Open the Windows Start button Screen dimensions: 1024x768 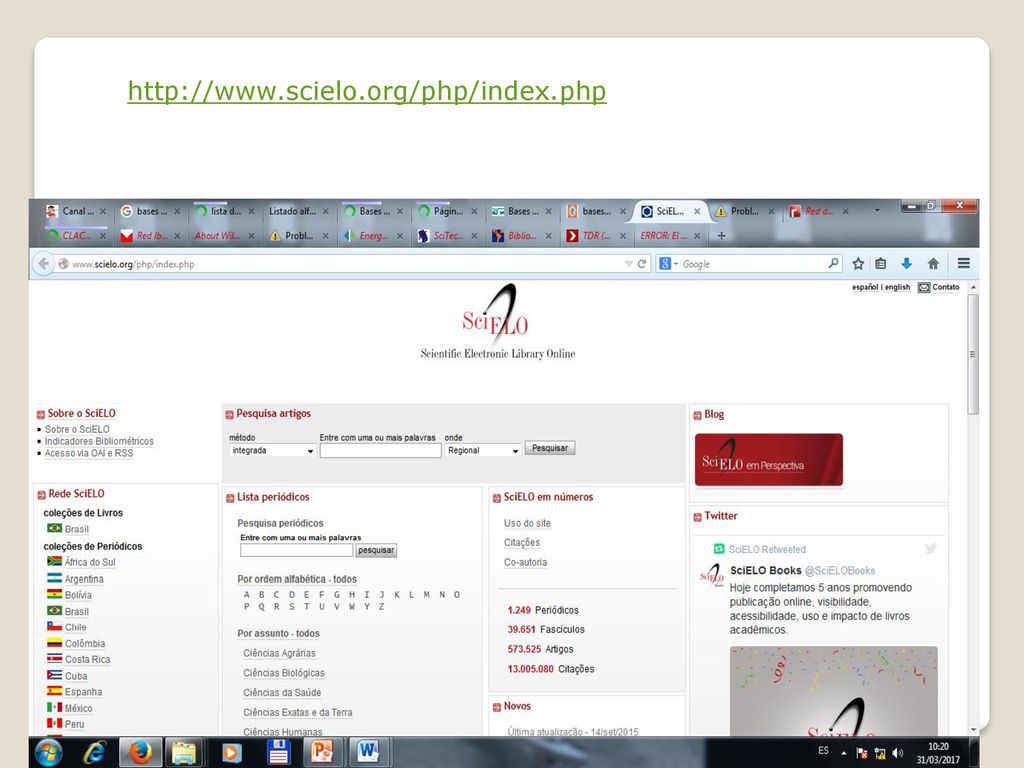tap(48, 753)
